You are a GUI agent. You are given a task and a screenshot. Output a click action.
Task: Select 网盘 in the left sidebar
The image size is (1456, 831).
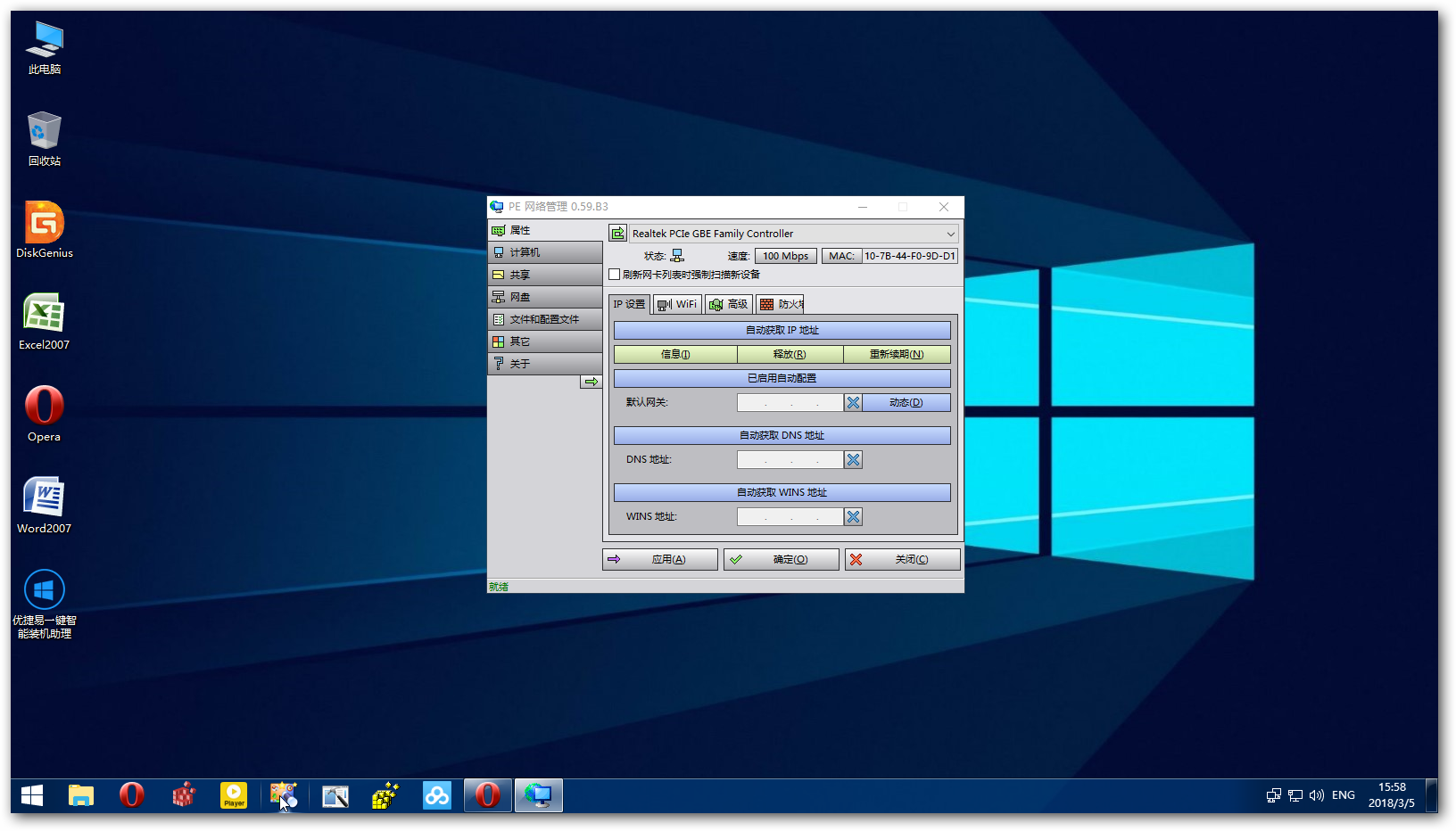click(545, 297)
